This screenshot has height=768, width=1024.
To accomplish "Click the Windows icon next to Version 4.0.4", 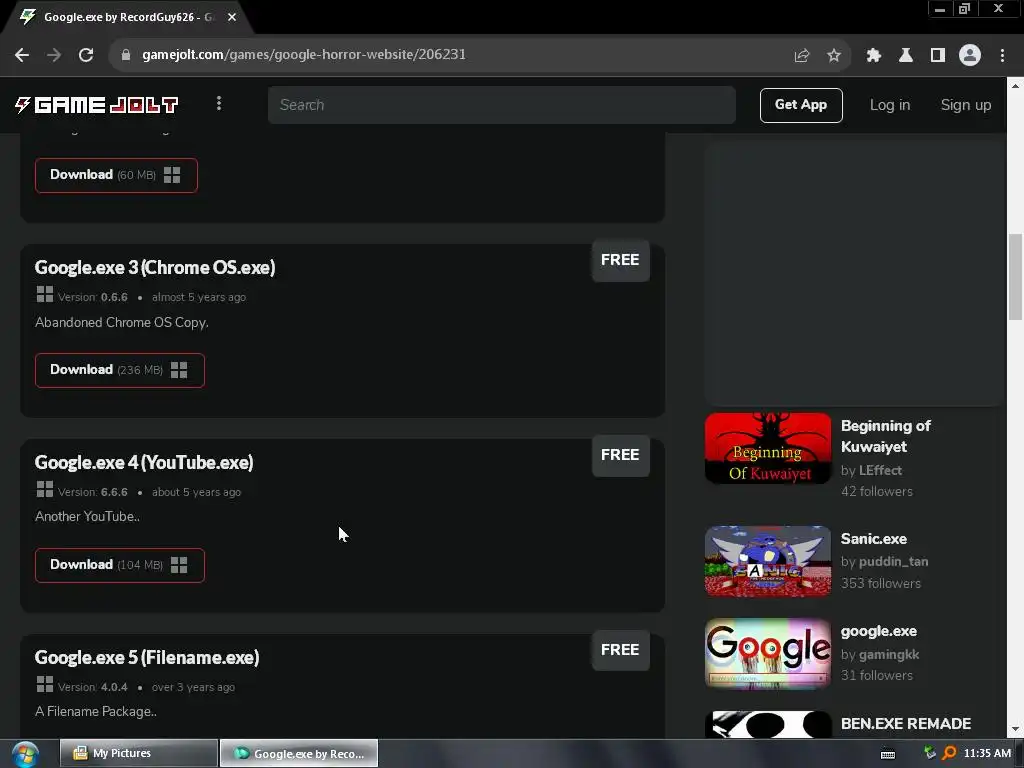I will pyautogui.click(x=45, y=684).
